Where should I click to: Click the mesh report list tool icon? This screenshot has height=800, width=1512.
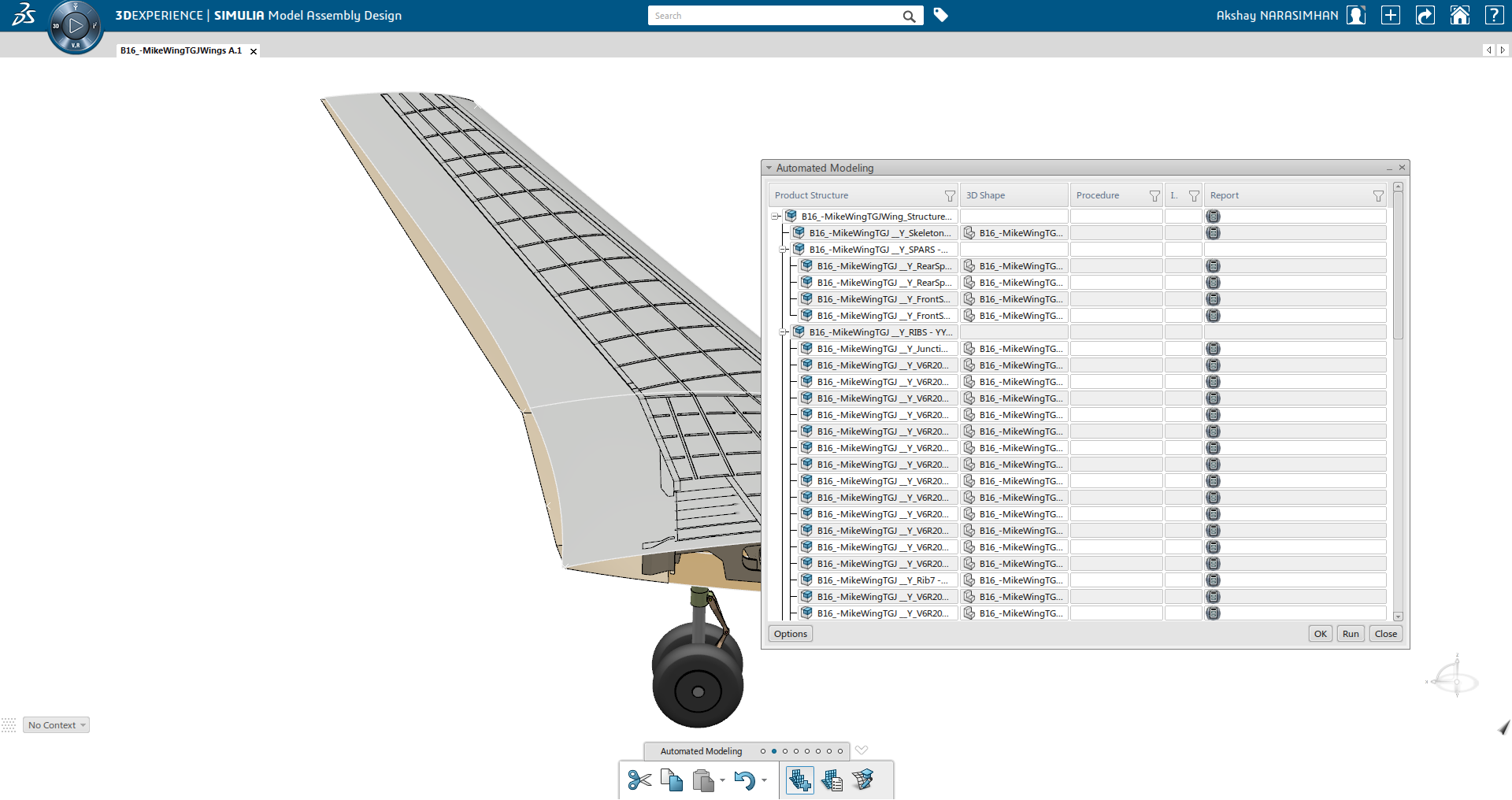pos(832,780)
